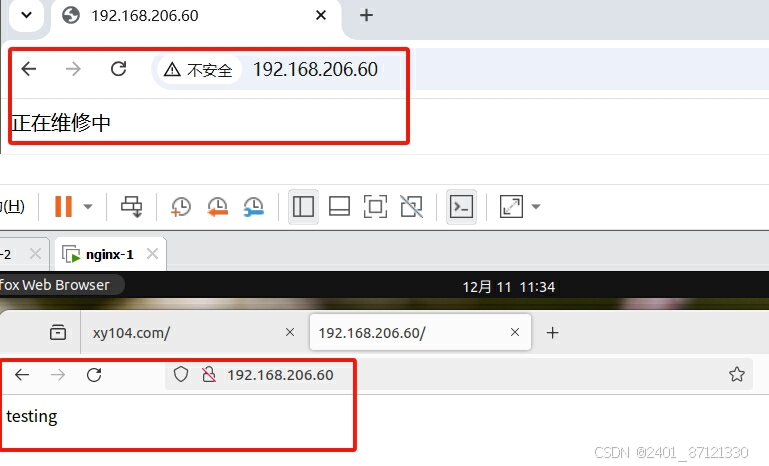Image resolution: width=769 pixels, height=466 pixels.
Task: Click Firefox tracking protection shield icon
Action: click(x=181, y=374)
